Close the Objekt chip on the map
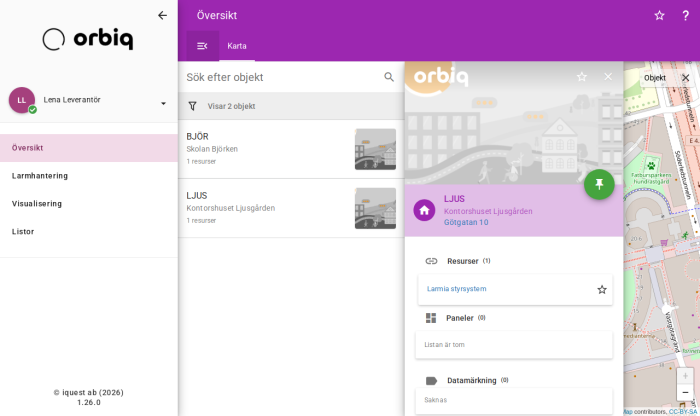Viewport: 700px width, 416px height. pos(686,78)
